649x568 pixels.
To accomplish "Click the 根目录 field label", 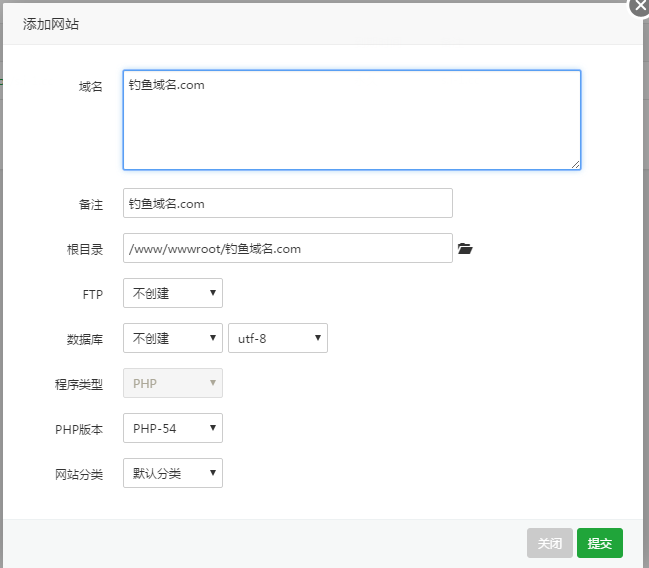I will (x=84, y=249).
